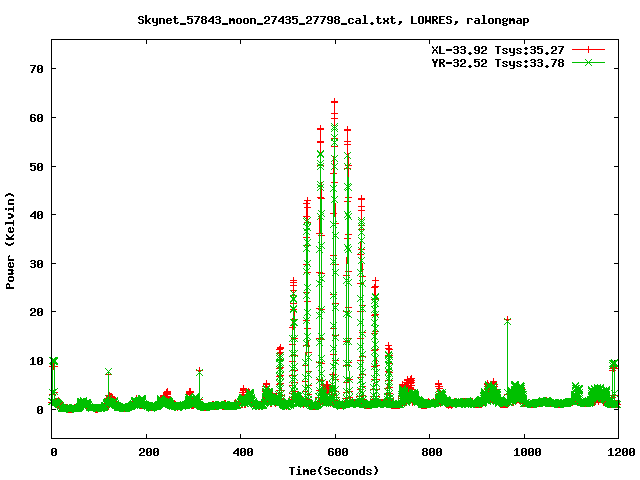Click the Time(Seconds) x-axis label
This screenshot has width=640, height=480.
pyautogui.click(x=333, y=471)
